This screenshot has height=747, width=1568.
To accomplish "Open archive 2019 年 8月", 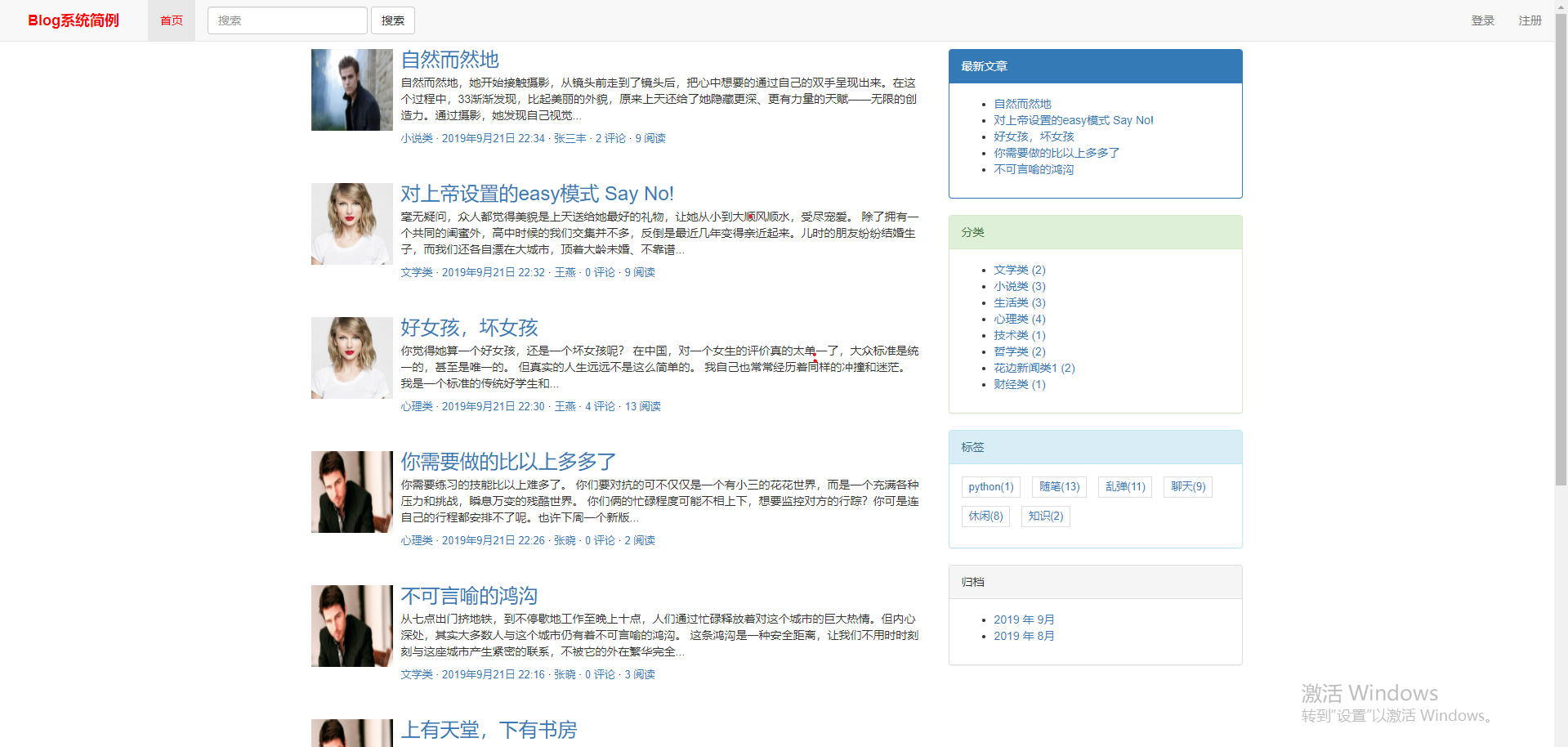I will pos(1025,636).
